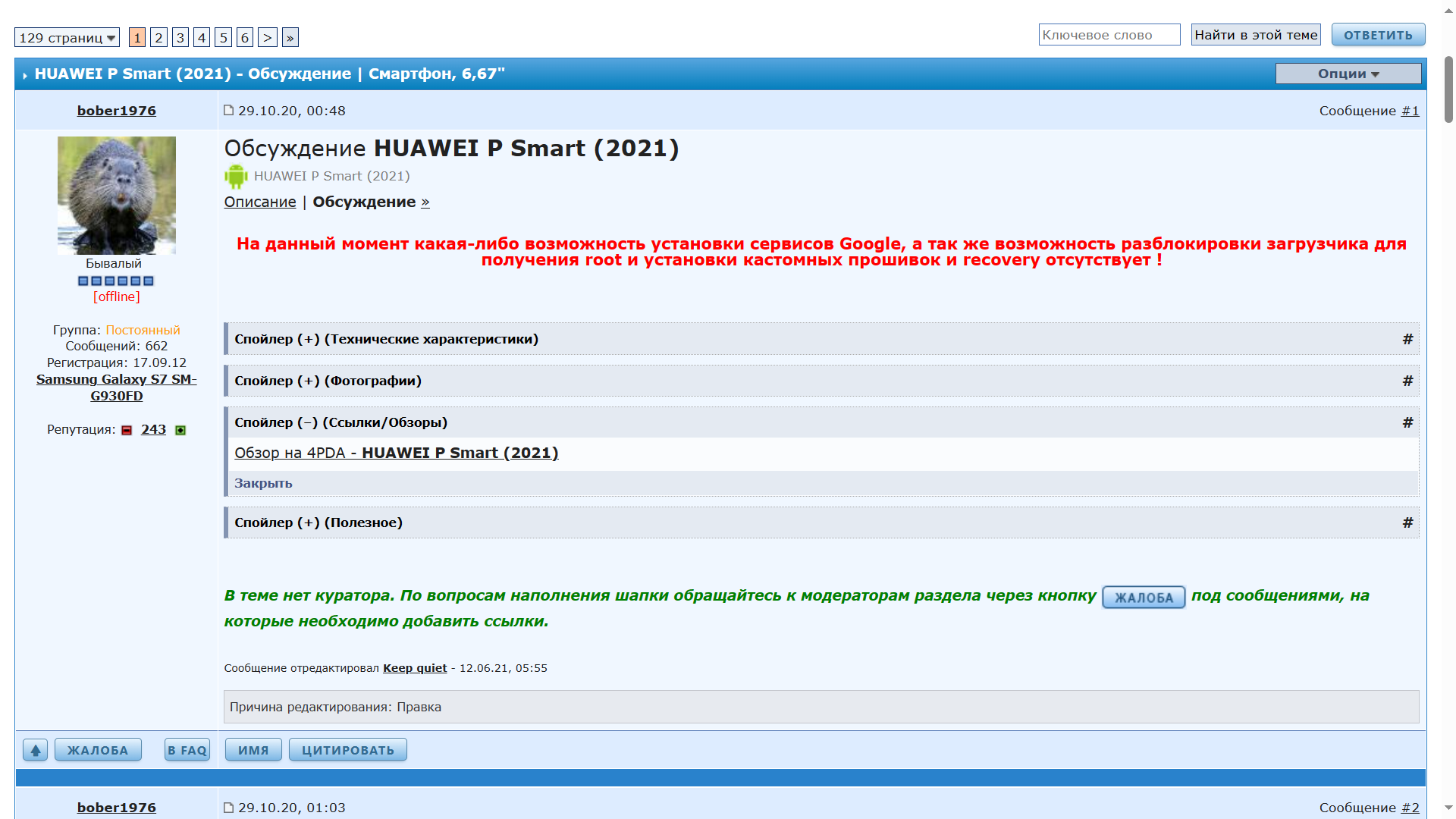Expand the Фотографии spoiler
The image size is (1456, 819).
point(328,381)
